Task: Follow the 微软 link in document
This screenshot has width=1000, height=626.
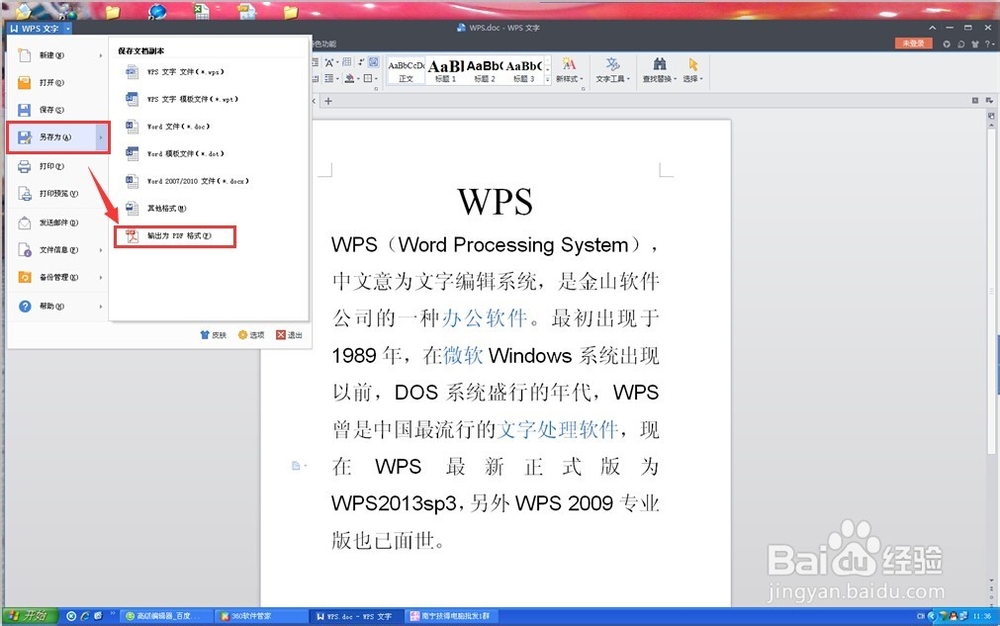Action: point(463,355)
